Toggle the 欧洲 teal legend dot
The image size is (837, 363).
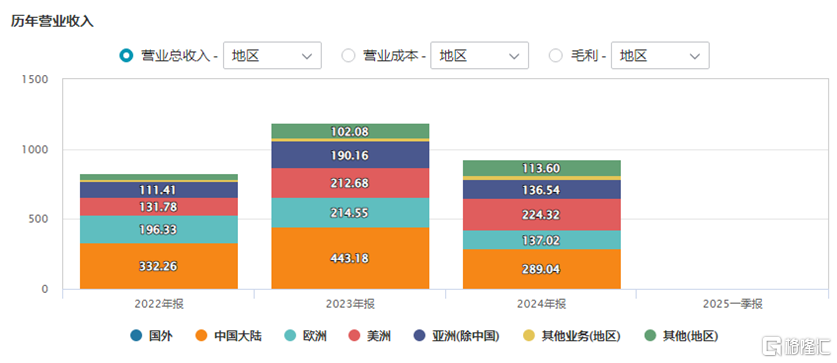[x=290, y=336]
